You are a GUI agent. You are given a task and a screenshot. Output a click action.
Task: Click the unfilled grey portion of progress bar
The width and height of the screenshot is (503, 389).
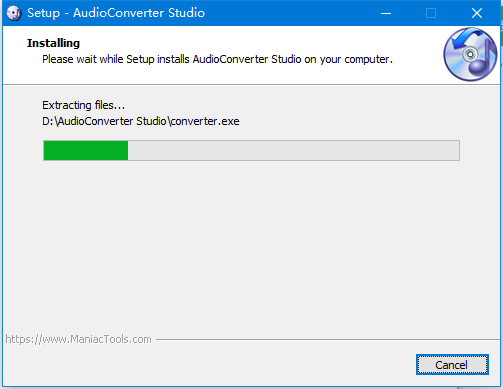(293, 150)
